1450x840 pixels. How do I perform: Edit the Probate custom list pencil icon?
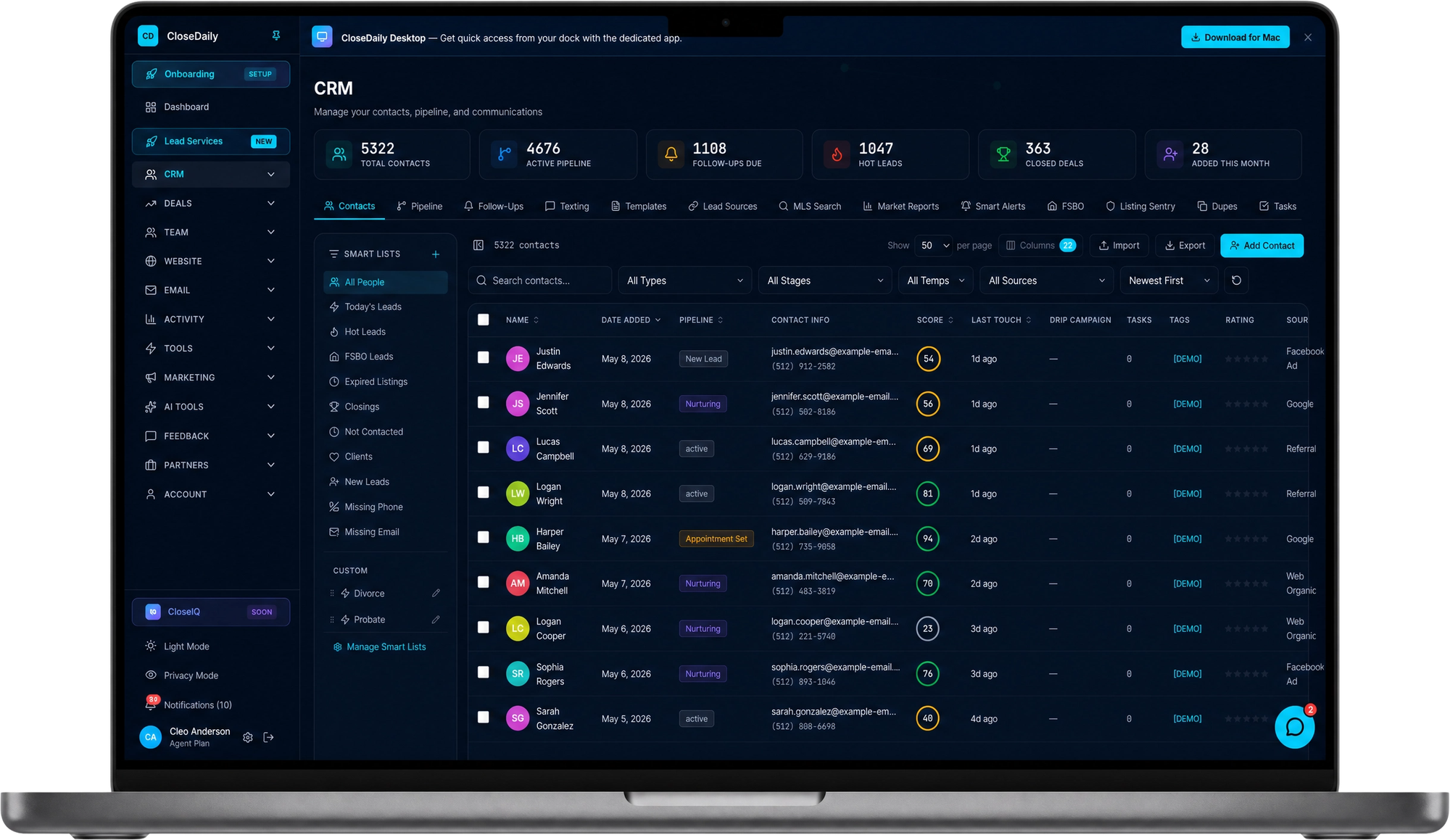(436, 619)
